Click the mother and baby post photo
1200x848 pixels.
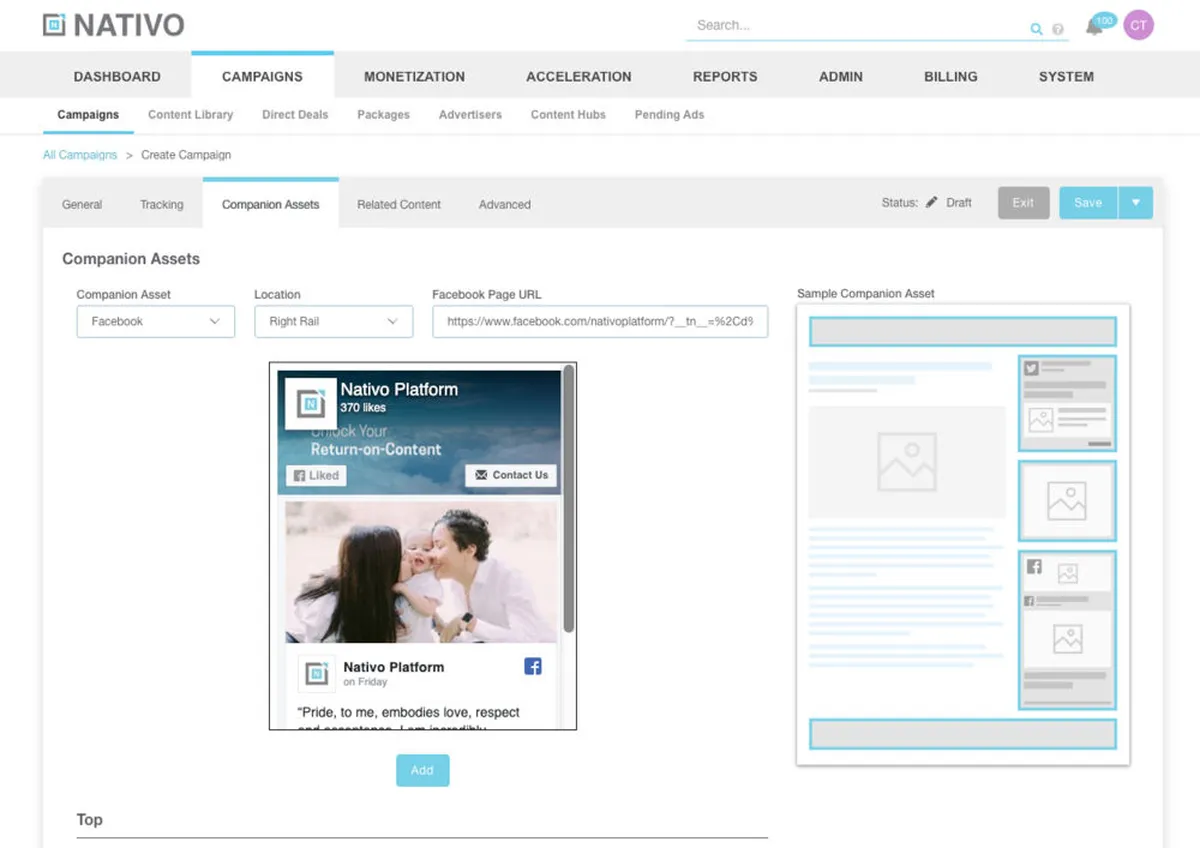click(420, 572)
